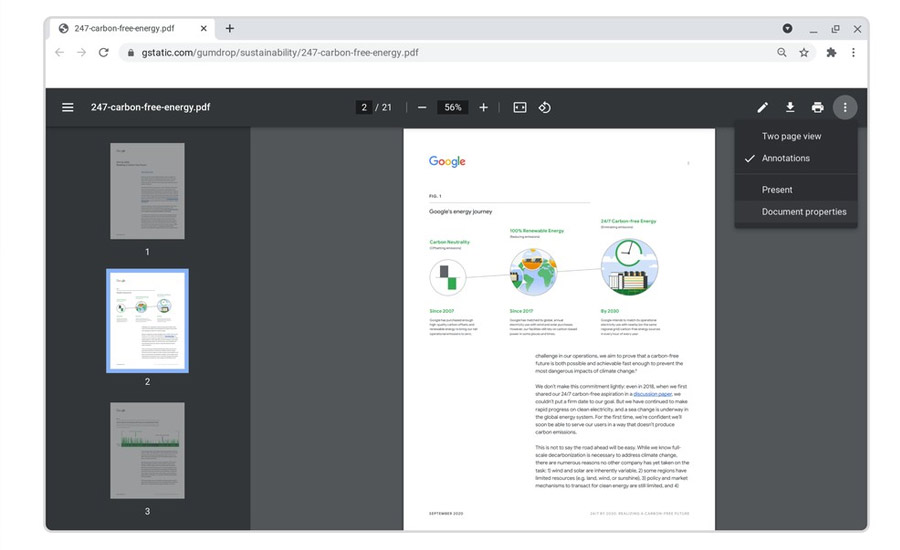Open a new browser tab
900x550 pixels.
coord(230,28)
